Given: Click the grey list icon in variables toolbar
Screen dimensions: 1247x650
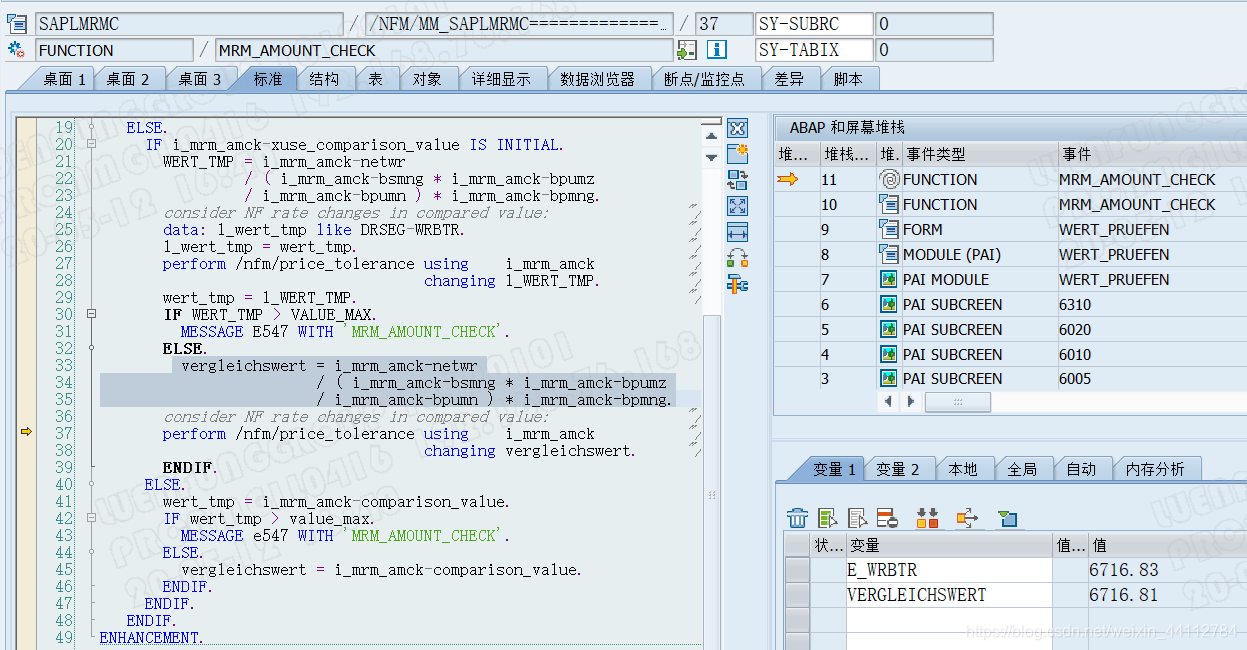Looking at the screenshot, I should (857, 517).
